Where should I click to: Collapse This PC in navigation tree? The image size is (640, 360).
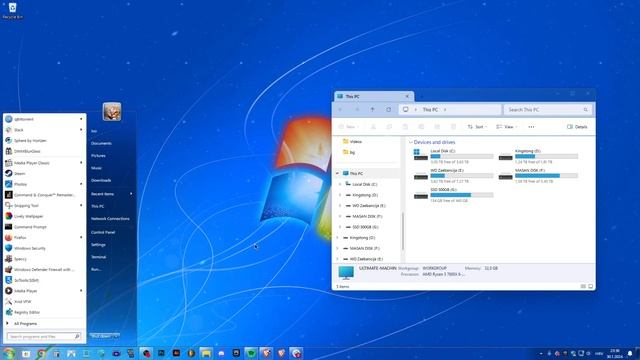(337, 173)
